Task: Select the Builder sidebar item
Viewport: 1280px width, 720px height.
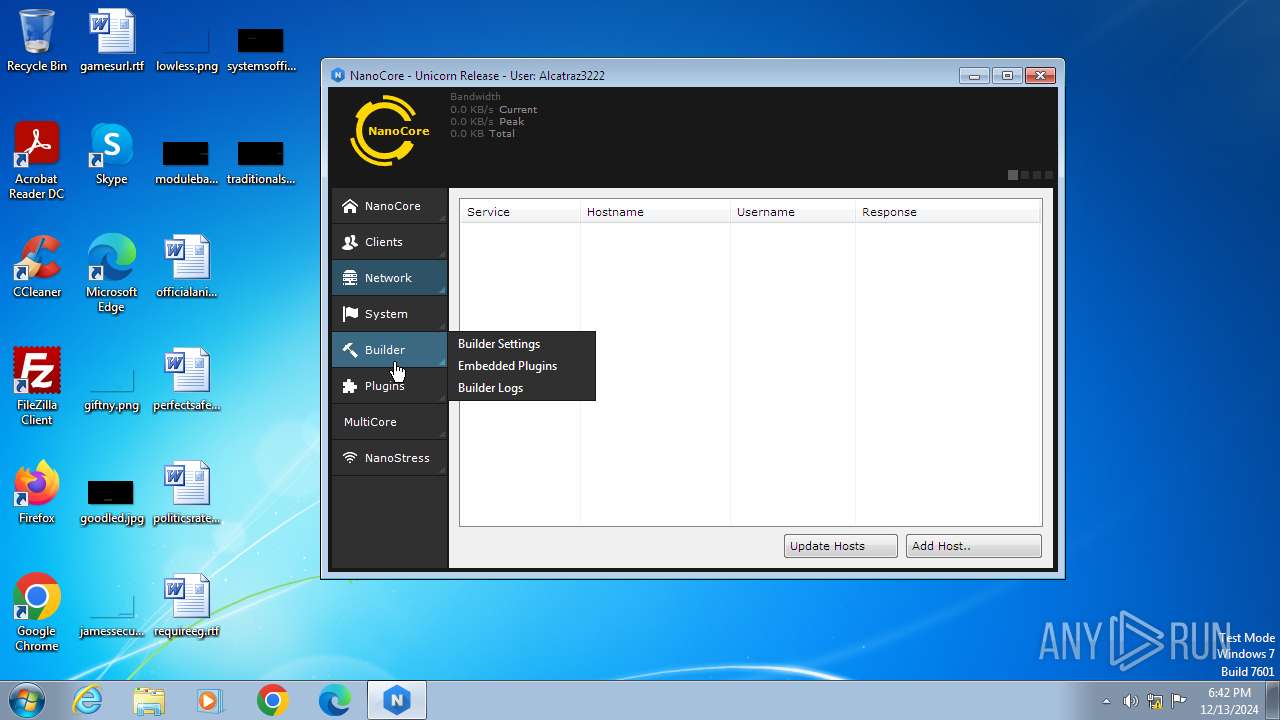Action: pyautogui.click(x=389, y=350)
